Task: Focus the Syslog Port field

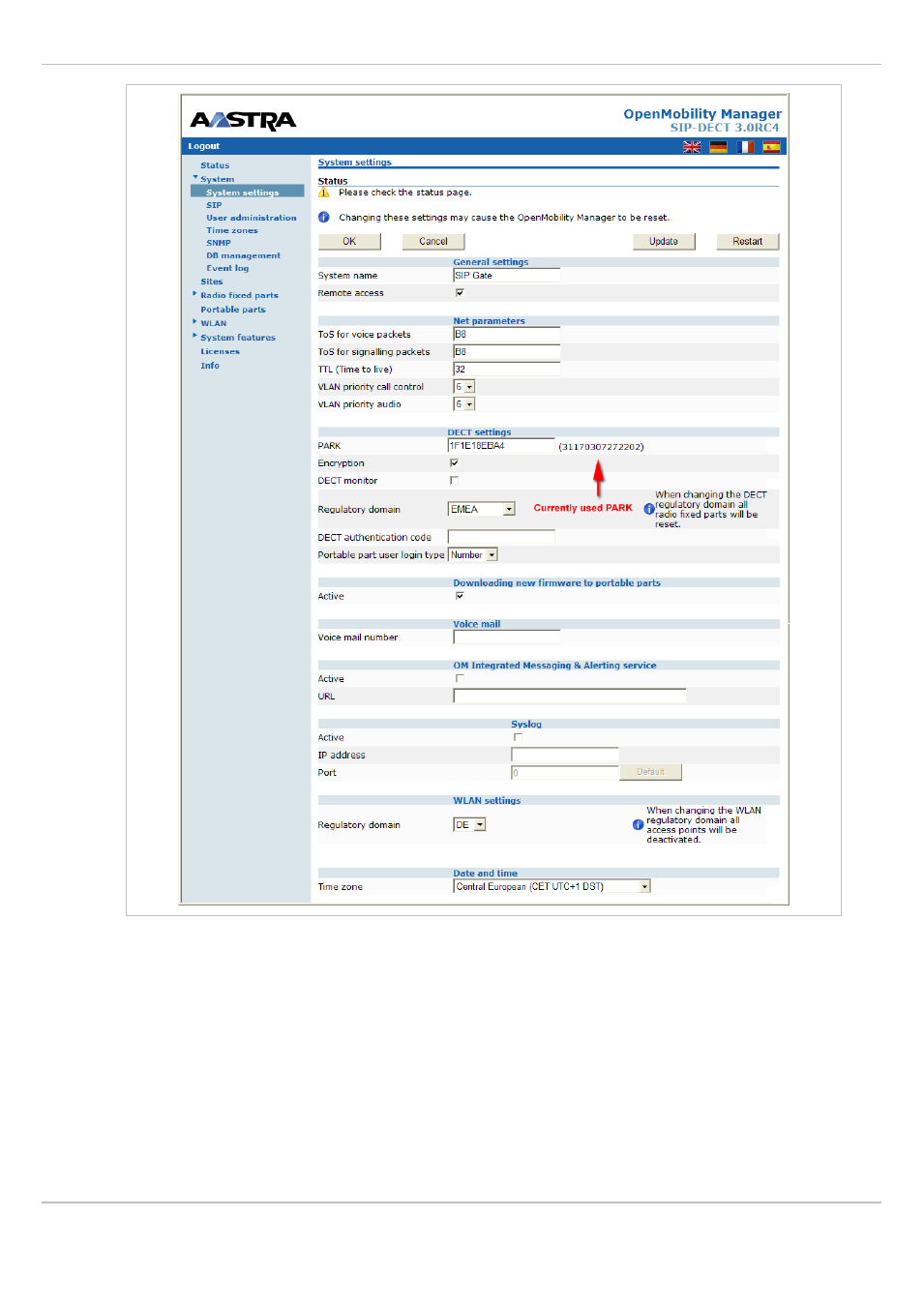Action: [x=565, y=773]
